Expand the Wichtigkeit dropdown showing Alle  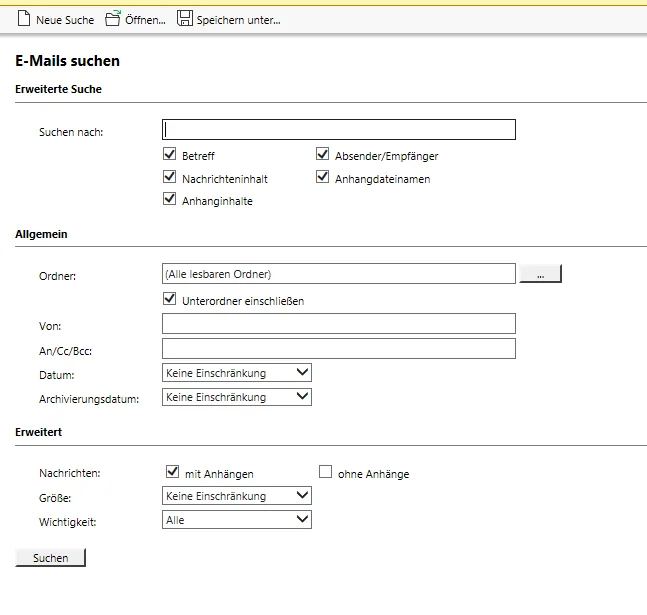tap(237, 520)
